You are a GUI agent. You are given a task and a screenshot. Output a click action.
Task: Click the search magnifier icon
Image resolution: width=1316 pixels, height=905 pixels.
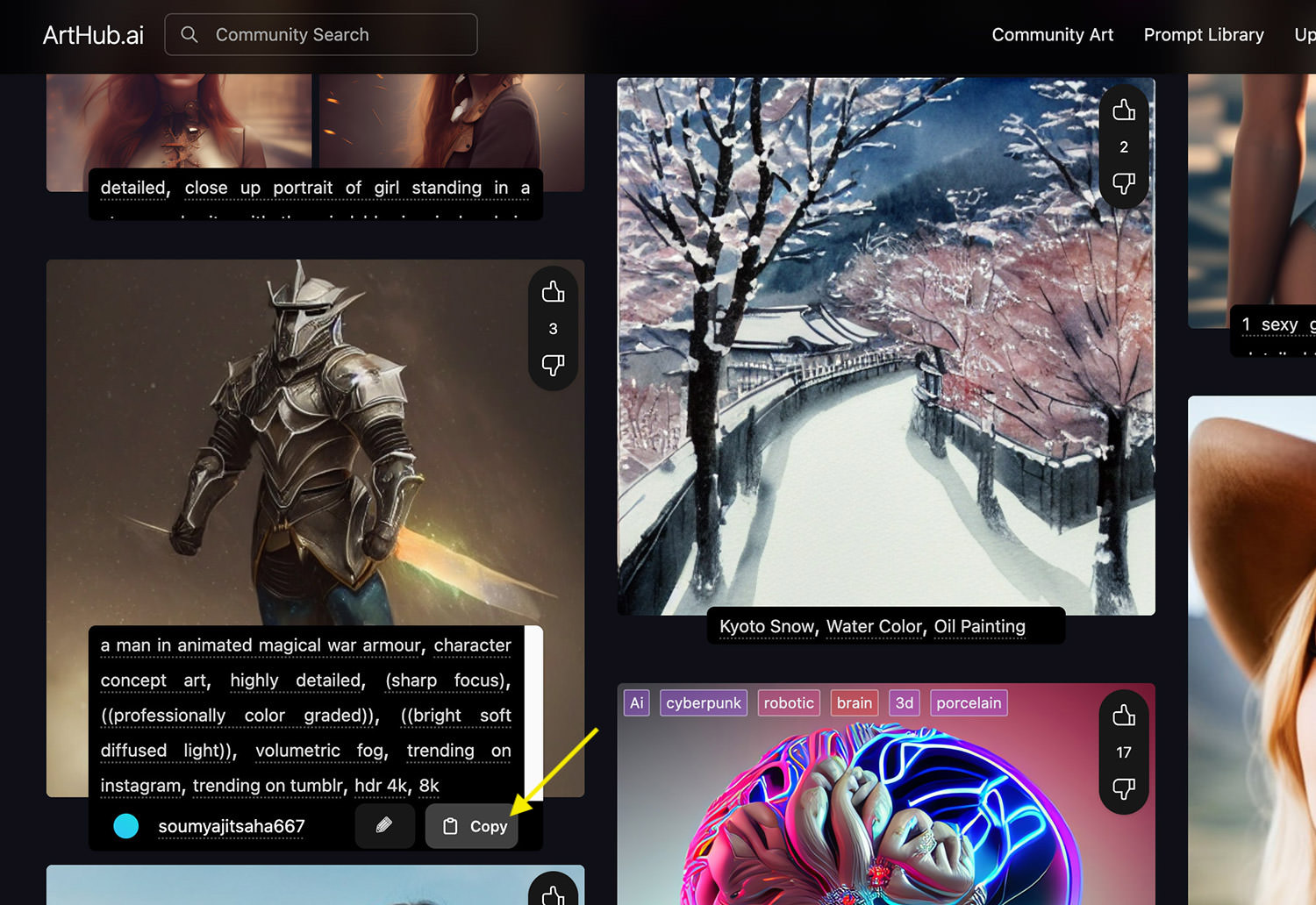pos(189,34)
